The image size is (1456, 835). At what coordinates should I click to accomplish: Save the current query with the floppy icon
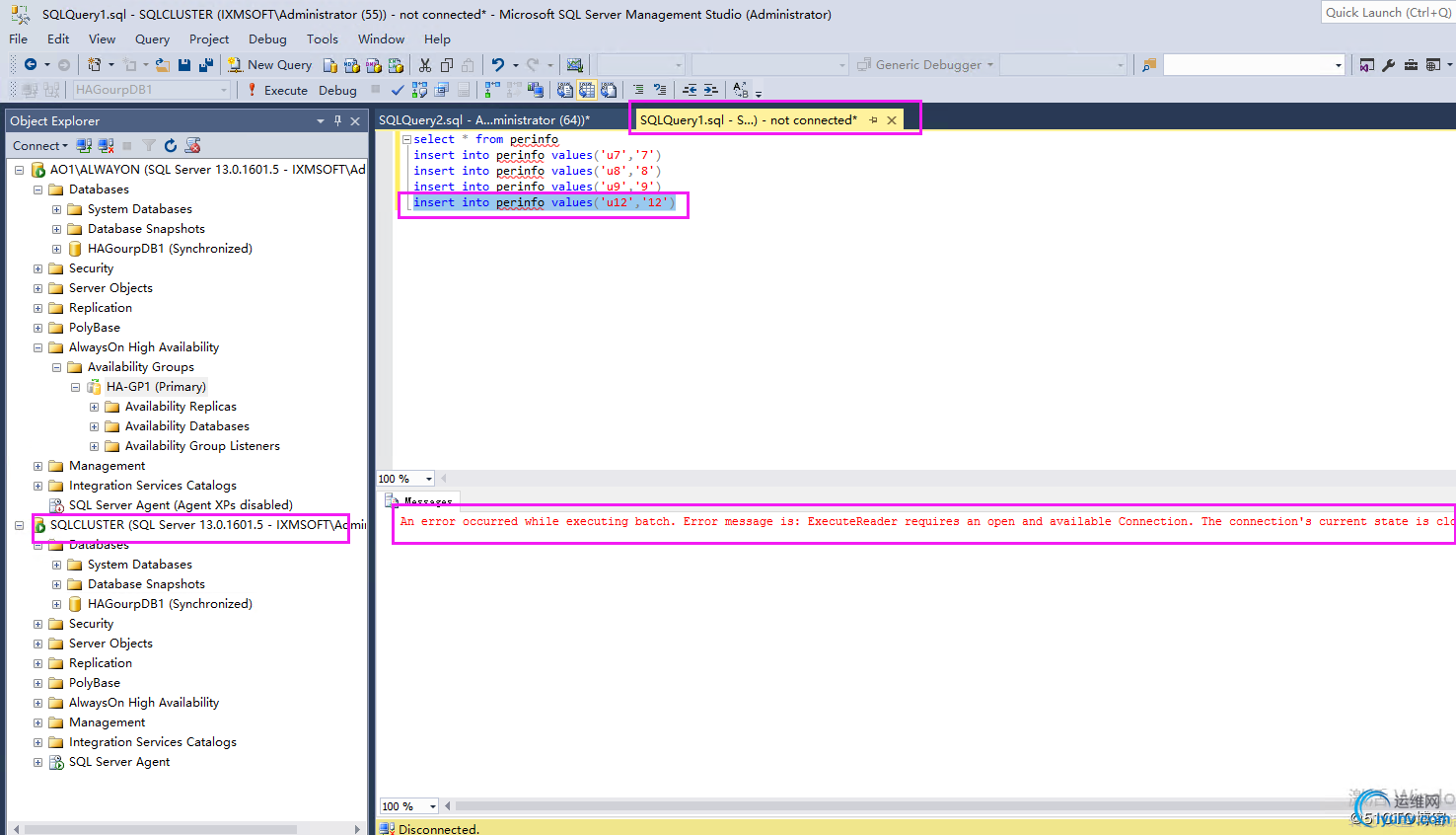[184, 65]
